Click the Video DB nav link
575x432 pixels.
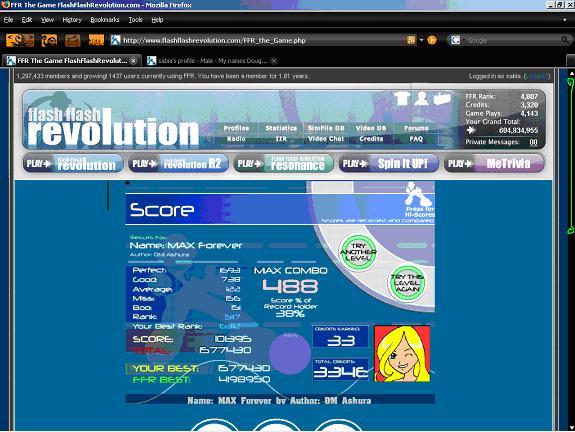coord(371,128)
